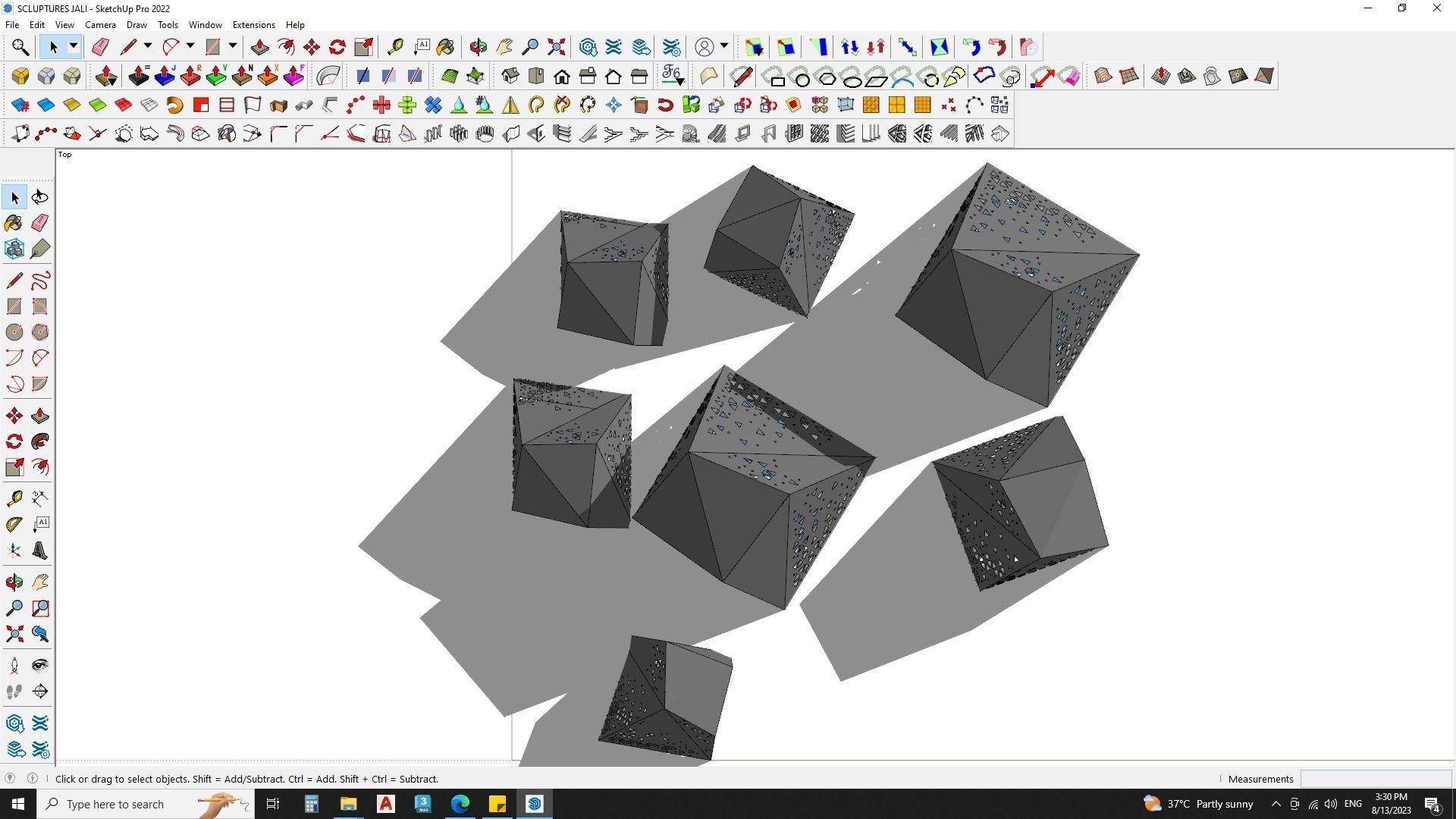Open the weather widget showing 37°C
Image resolution: width=1456 pixels, height=819 pixels.
1198,804
